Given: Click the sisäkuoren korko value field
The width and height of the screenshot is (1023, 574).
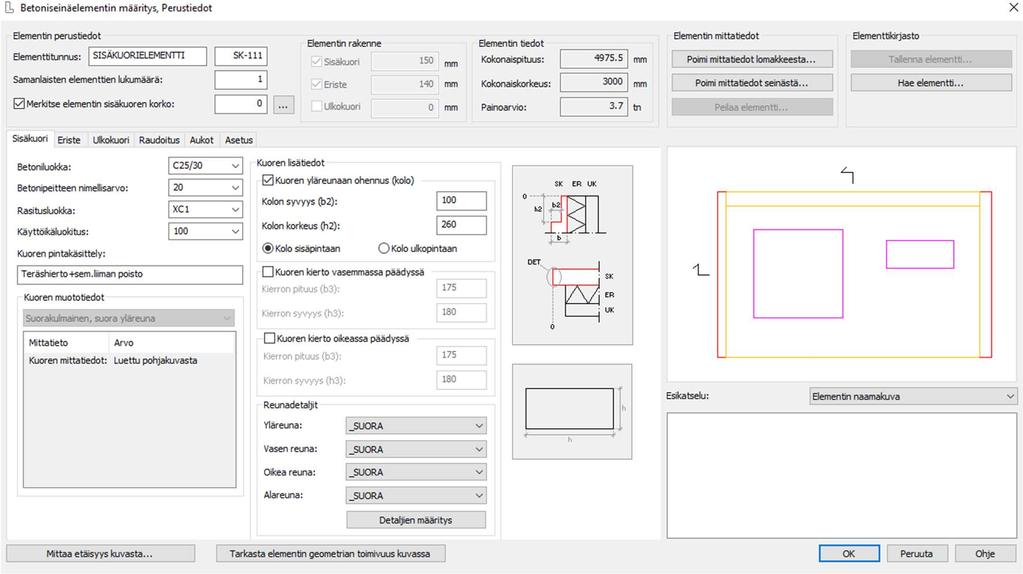Looking at the screenshot, I should click(x=241, y=104).
